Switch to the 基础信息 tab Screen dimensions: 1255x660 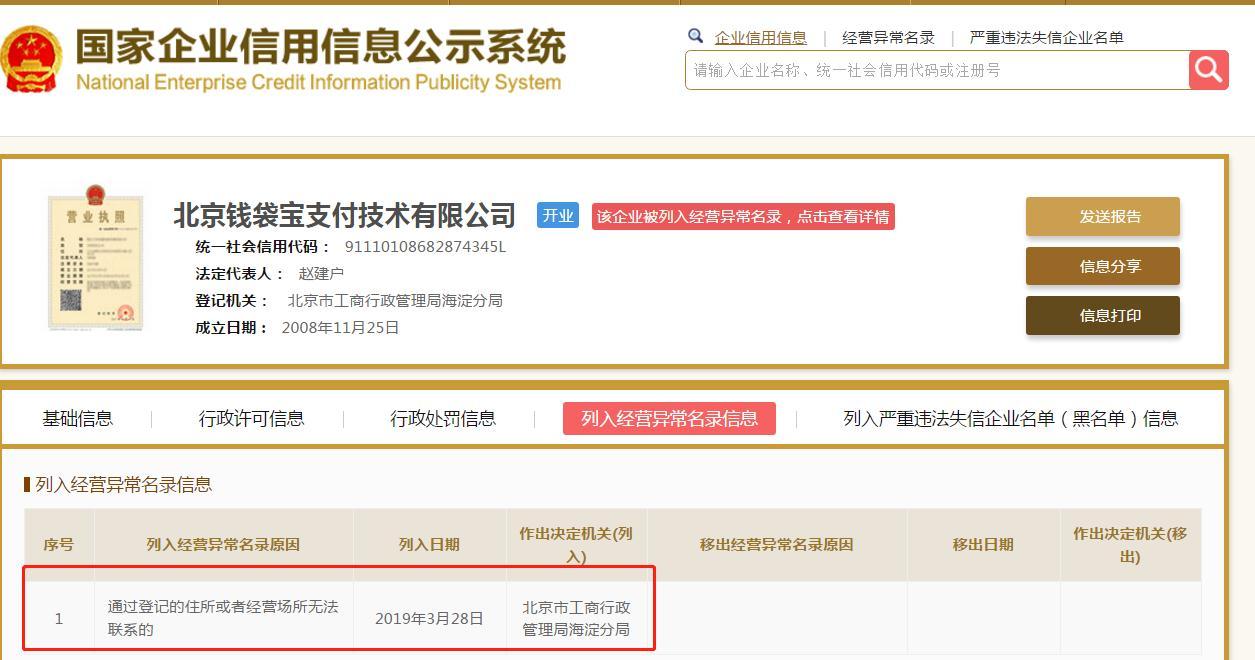[x=77, y=419]
